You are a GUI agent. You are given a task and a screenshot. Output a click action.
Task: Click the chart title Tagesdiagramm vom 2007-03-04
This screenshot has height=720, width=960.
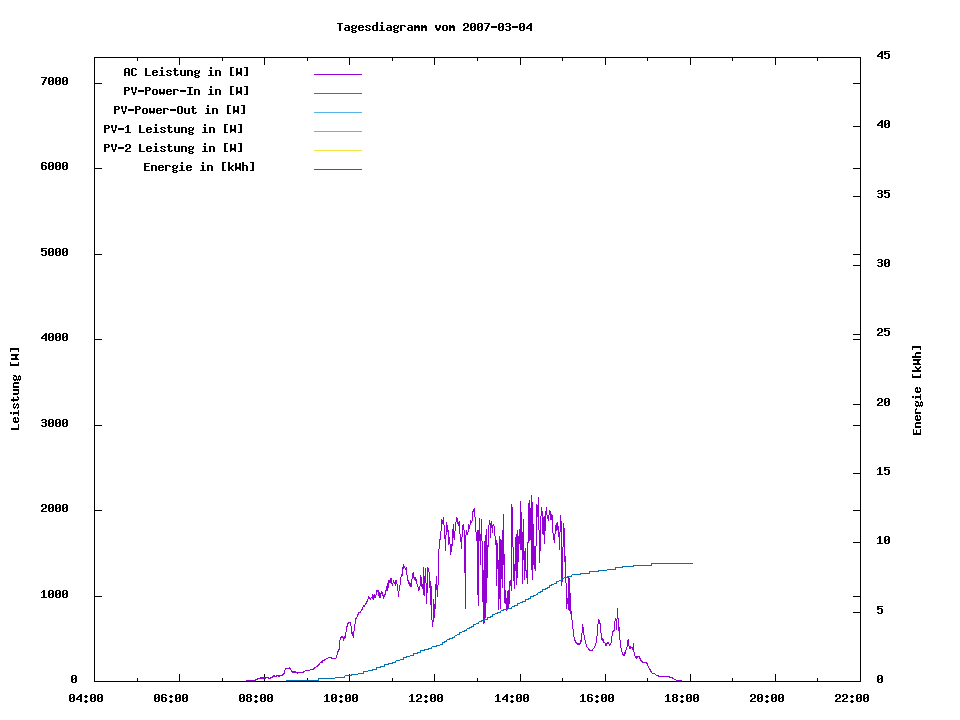pos(435,27)
